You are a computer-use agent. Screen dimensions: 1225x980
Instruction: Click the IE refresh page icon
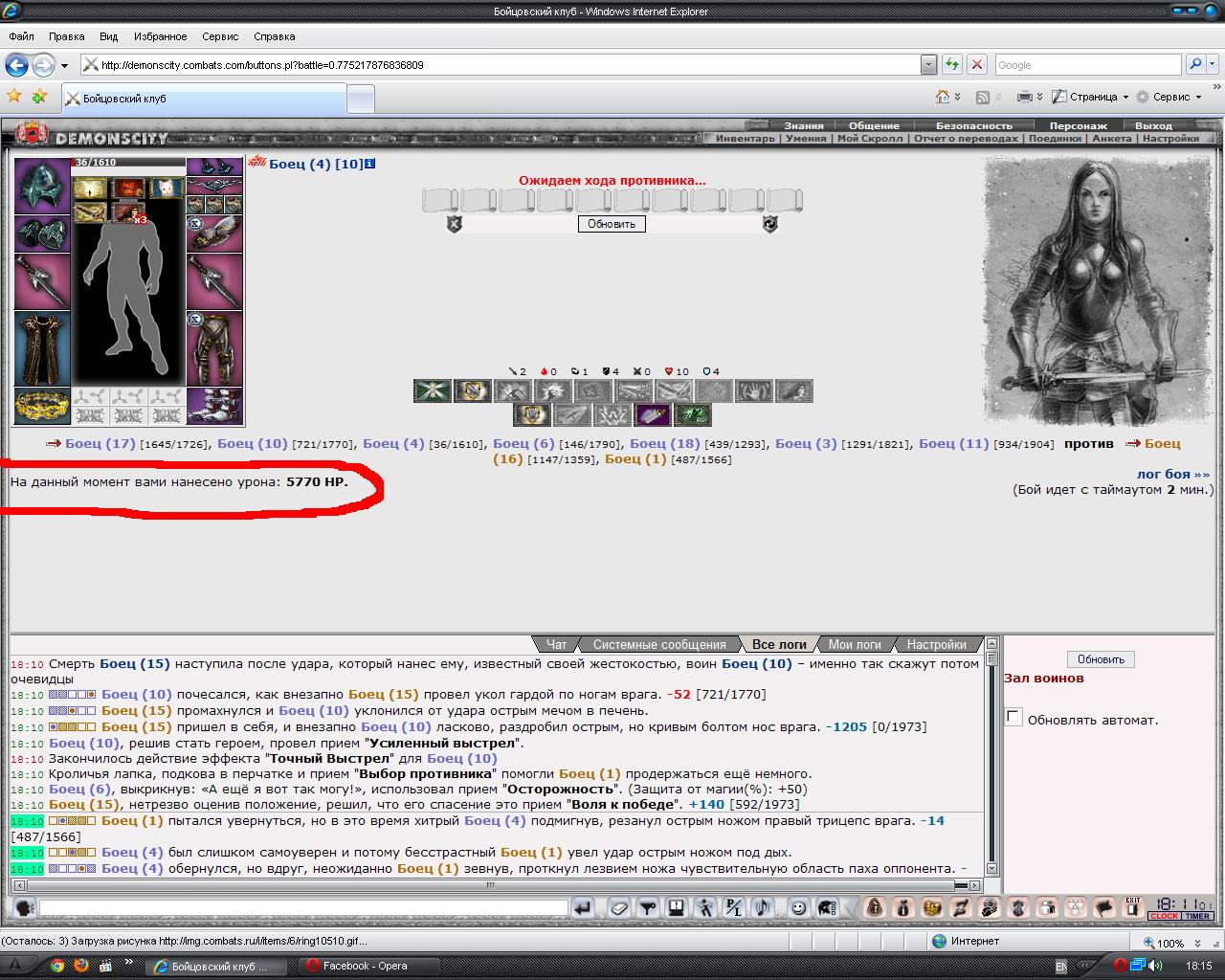click(951, 65)
